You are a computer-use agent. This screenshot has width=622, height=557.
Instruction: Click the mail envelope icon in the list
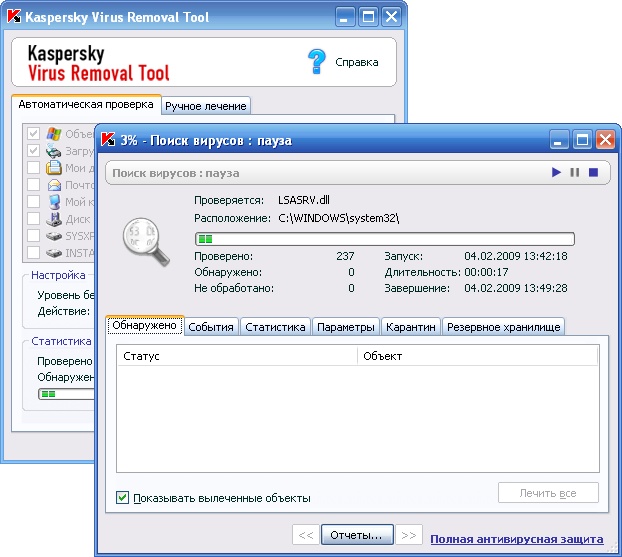tap(54, 185)
